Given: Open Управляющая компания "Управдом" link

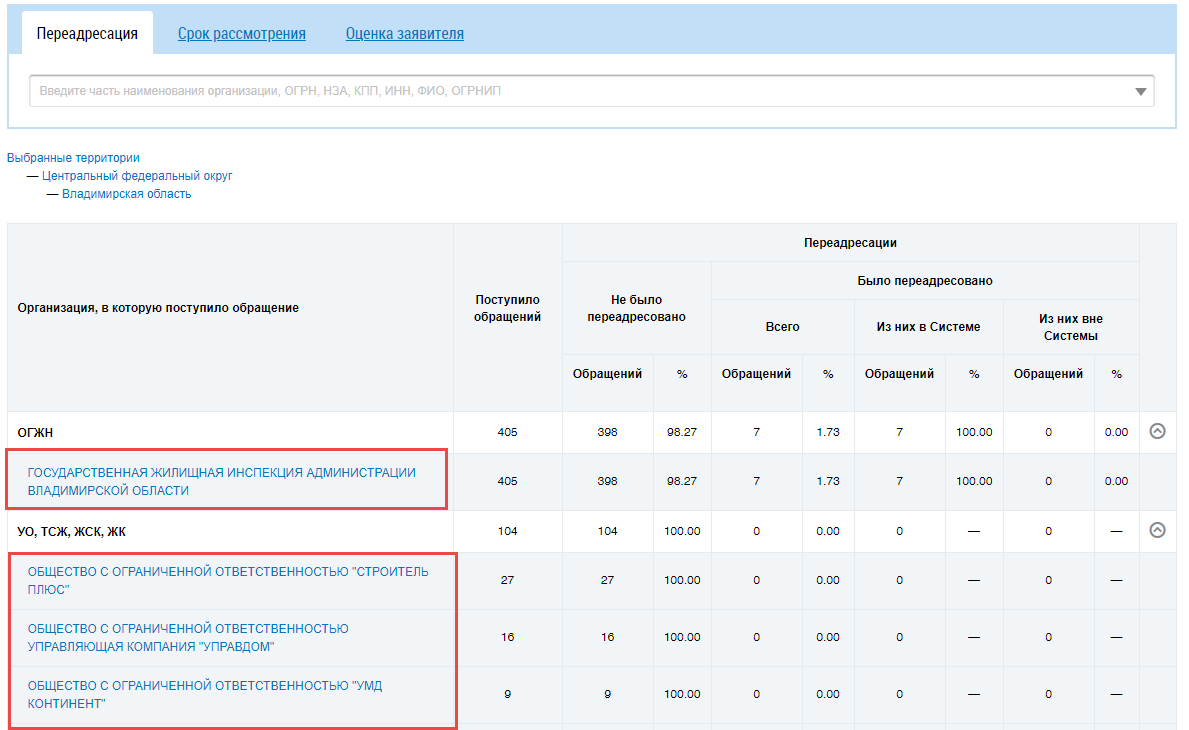Looking at the screenshot, I should coord(188,637).
